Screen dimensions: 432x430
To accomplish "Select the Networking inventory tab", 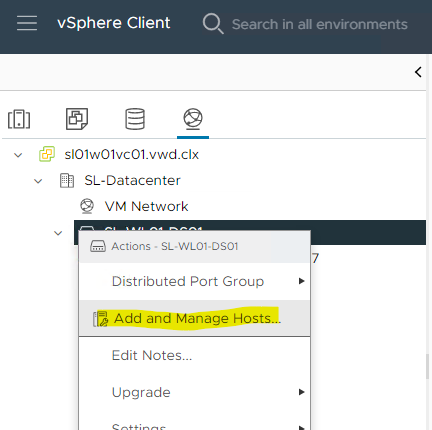I will 193,119.
